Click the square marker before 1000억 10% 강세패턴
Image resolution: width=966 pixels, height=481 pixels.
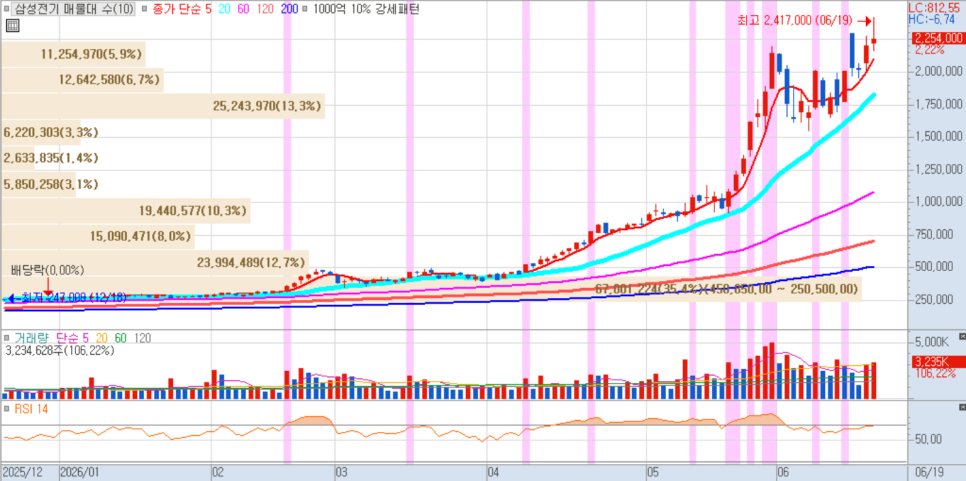click(305, 9)
